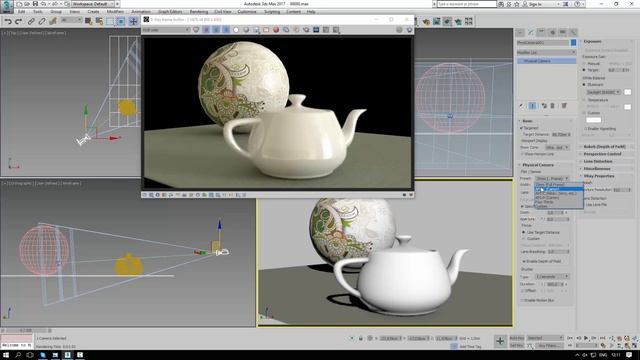Open the Workspace Default dropdown
The height and width of the screenshot is (360, 640).
pos(93,4)
